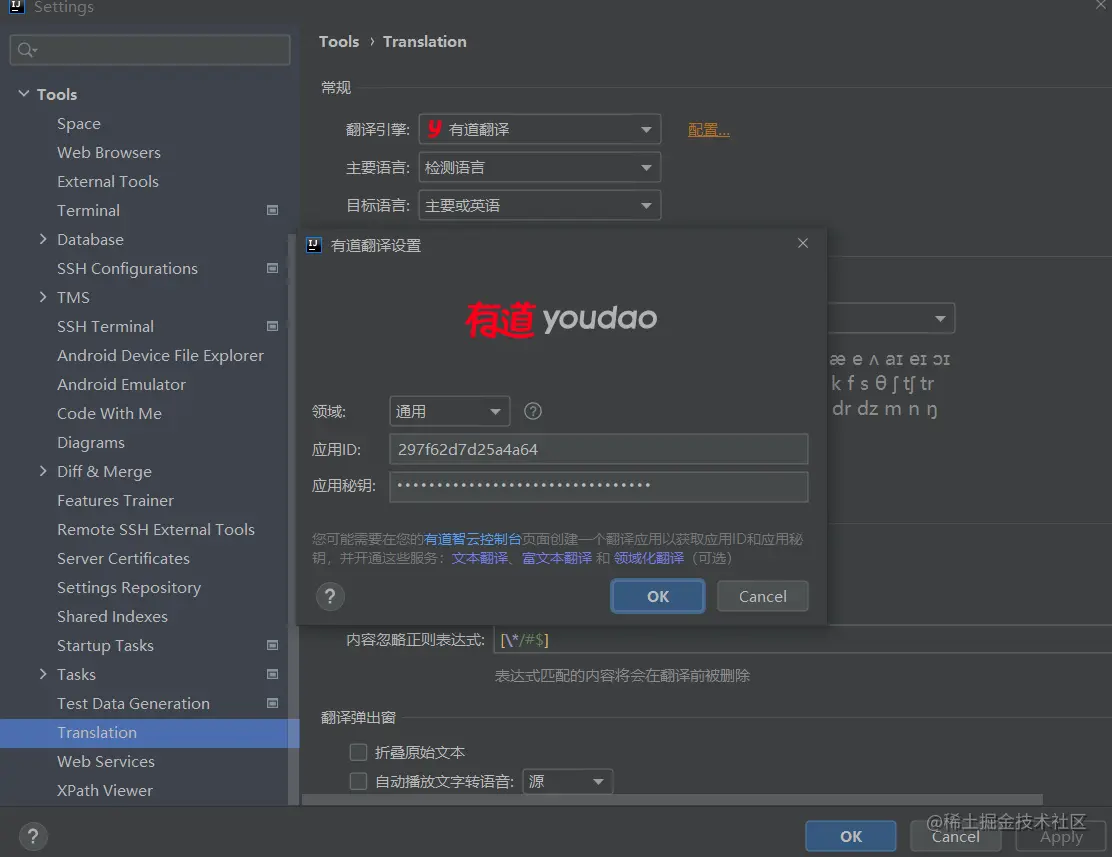Click the settings search field
Image resolution: width=1112 pixels, height=857 pixels.
(150, 50)
